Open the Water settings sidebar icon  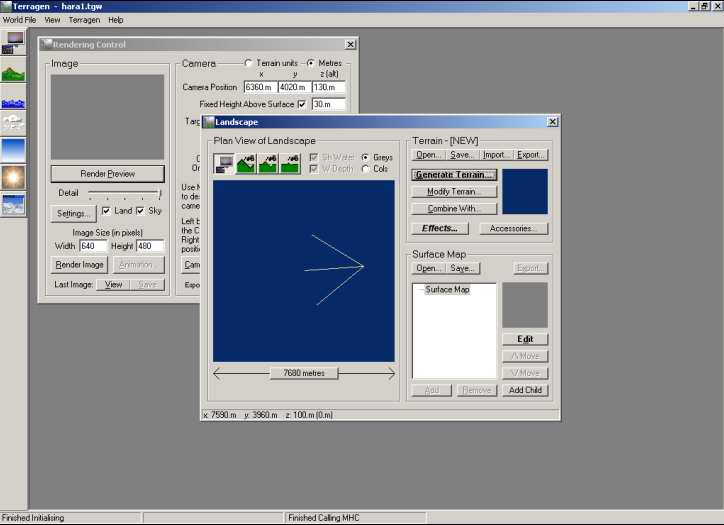pos(14,101)
